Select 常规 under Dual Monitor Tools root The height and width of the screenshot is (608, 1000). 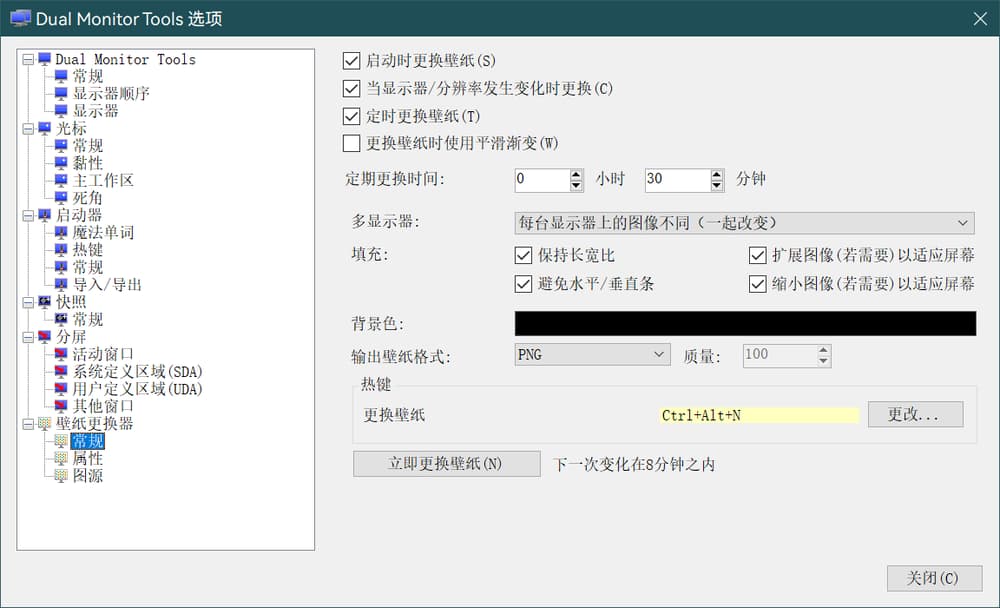pyautogui.click(x=87, y=77)
